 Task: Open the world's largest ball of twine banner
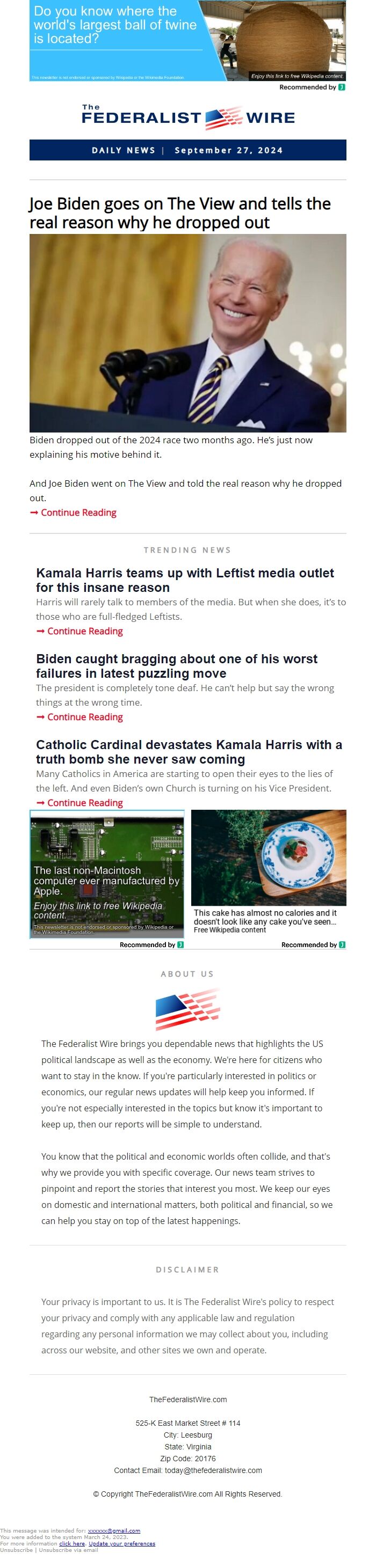[187, 41]
